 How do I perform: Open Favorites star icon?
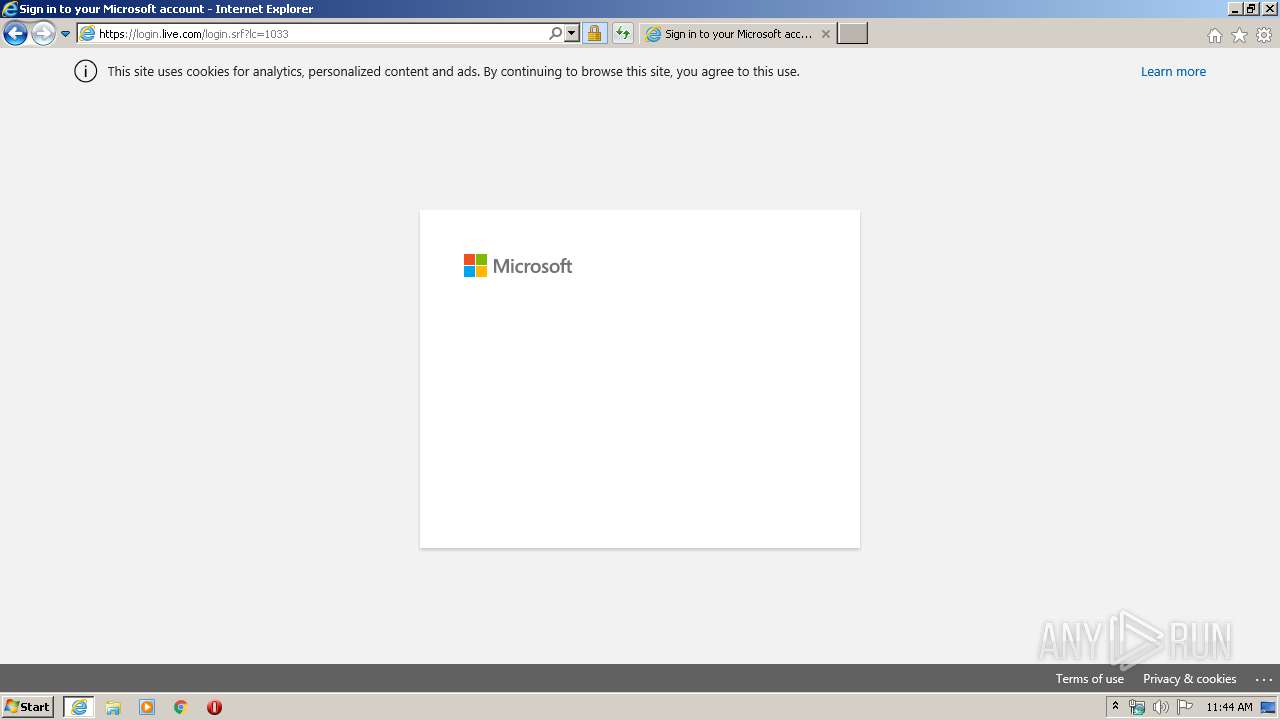point(1239,35)
